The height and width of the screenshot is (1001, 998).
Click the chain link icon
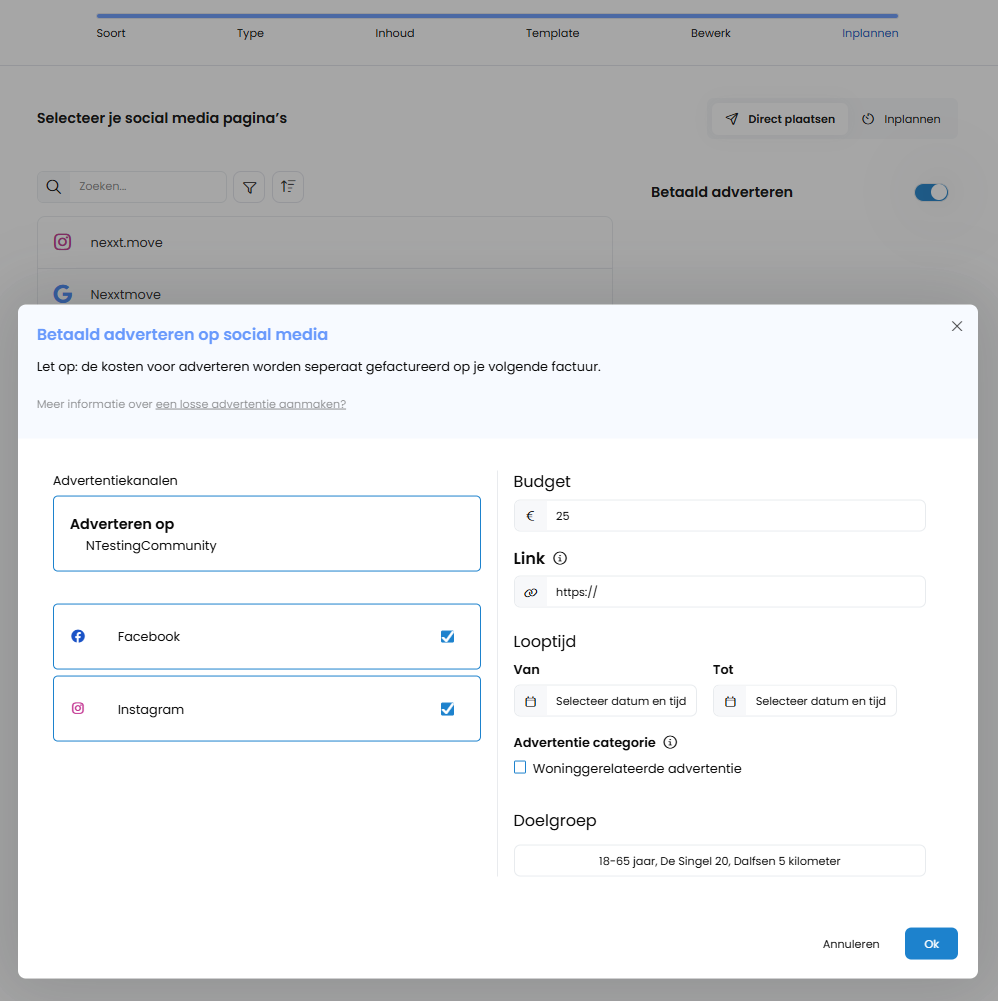(x=530, y=592)
